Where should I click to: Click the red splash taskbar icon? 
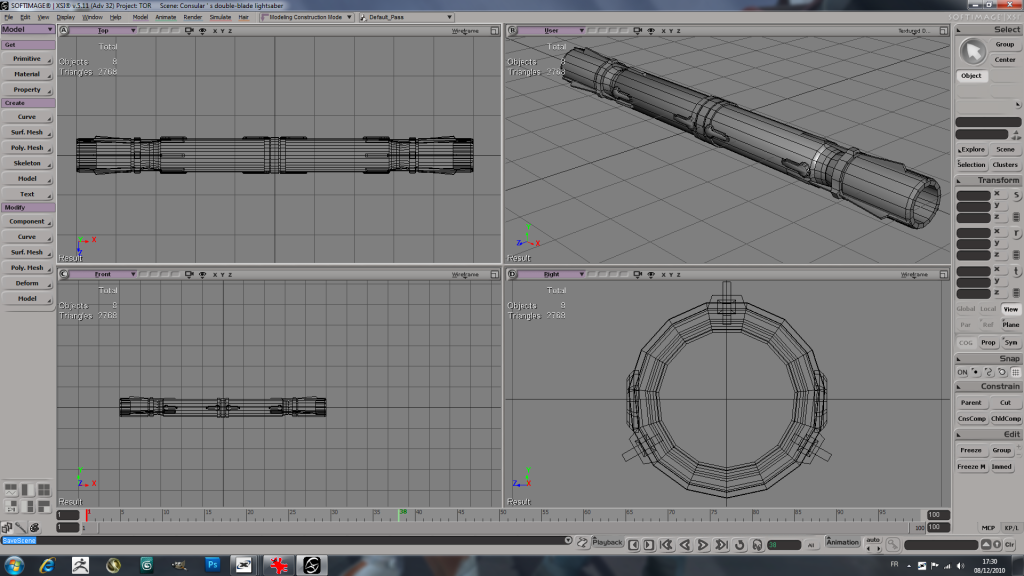coord(279,565)
